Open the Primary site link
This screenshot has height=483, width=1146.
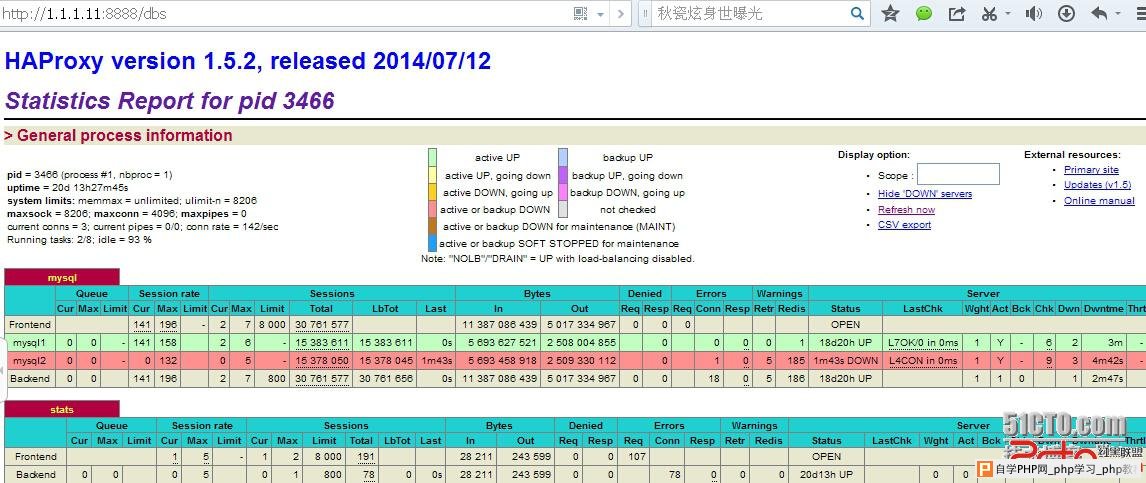(1091, 170)
